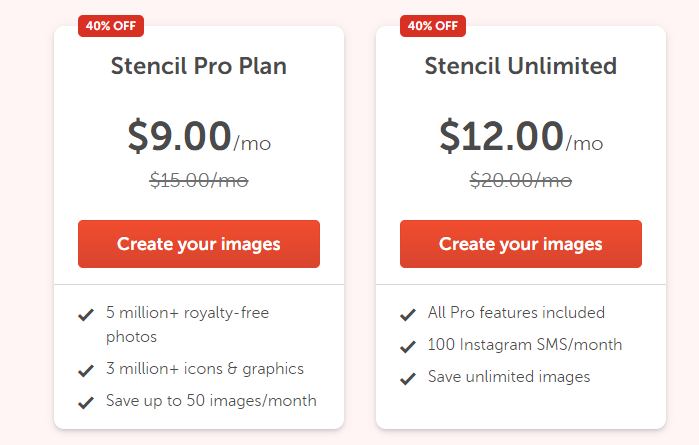Click the 3 million+ icons & graphics text
Screen dimensions: 699x445
coord(204,369)
